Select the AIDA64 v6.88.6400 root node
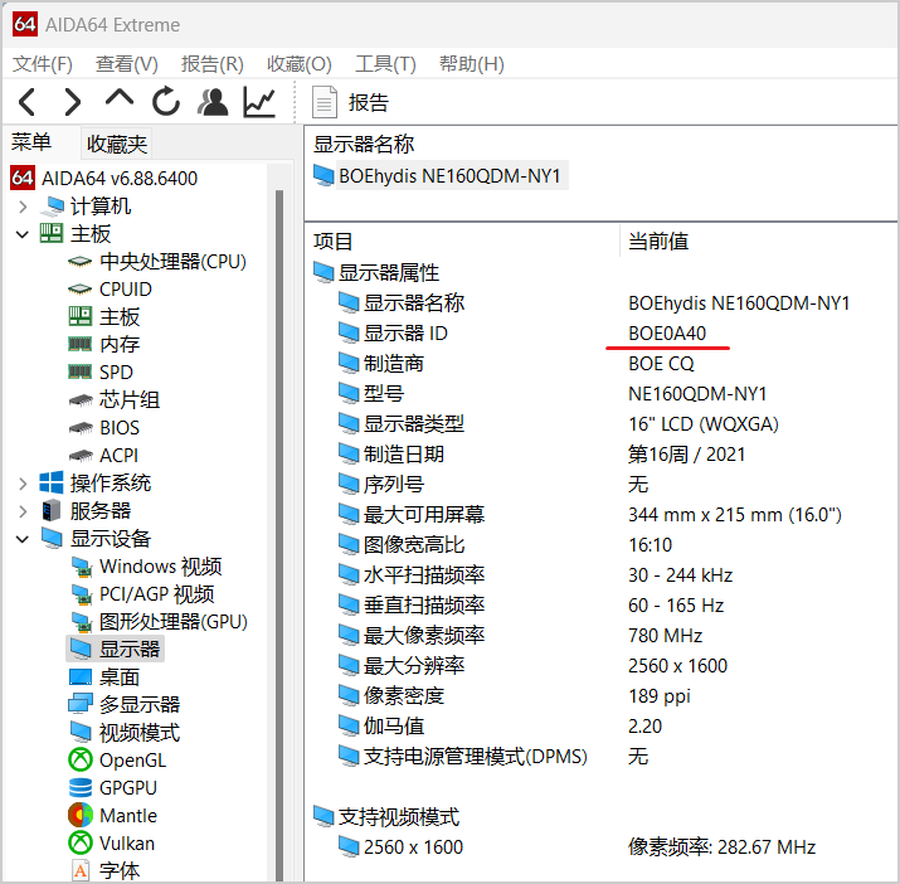Image resolution: width=900 pixels, height=884 pixels. (104, 179)
